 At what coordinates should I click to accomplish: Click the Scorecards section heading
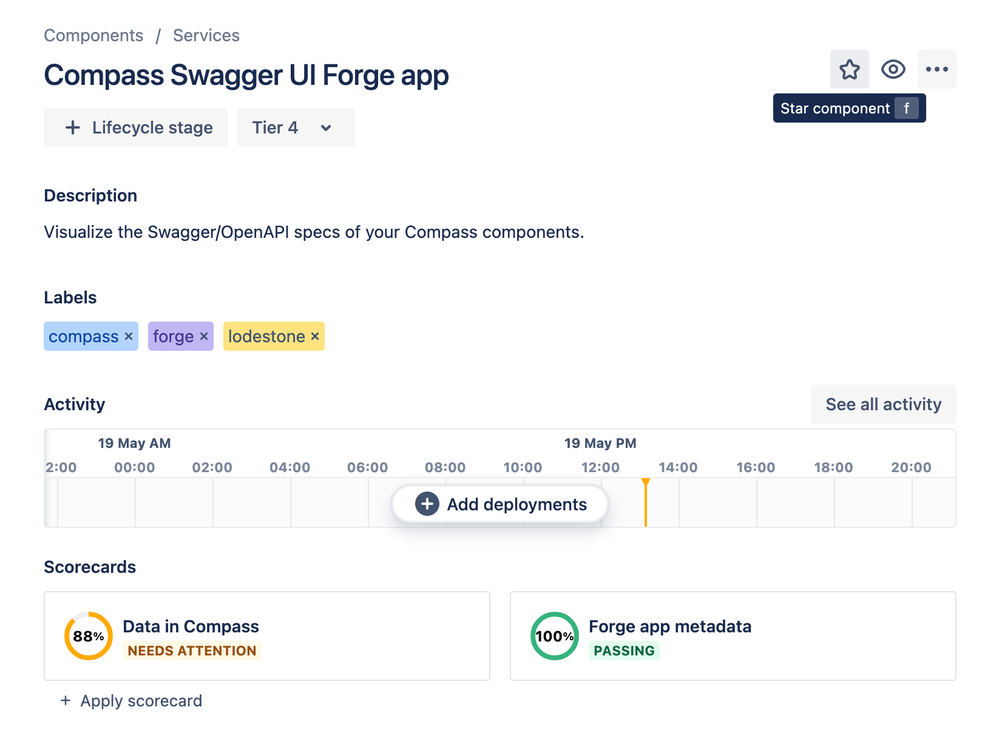tap(90, 567)
